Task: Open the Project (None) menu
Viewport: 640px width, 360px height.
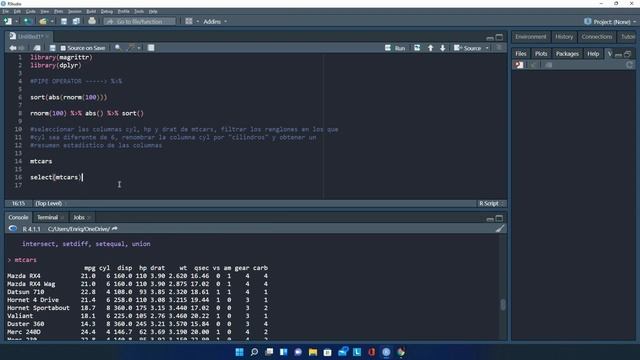Action: (x=610, y=22)
